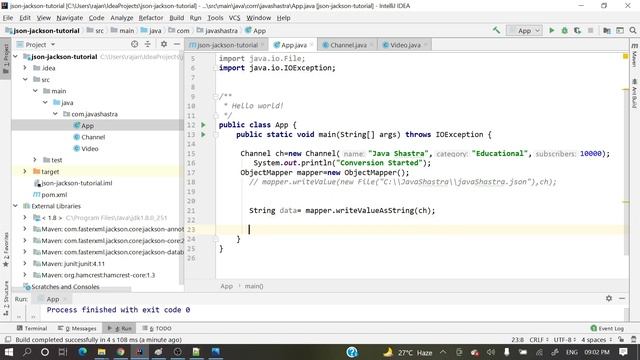
Task: Collapse the main folder
Action: (36, 91)
